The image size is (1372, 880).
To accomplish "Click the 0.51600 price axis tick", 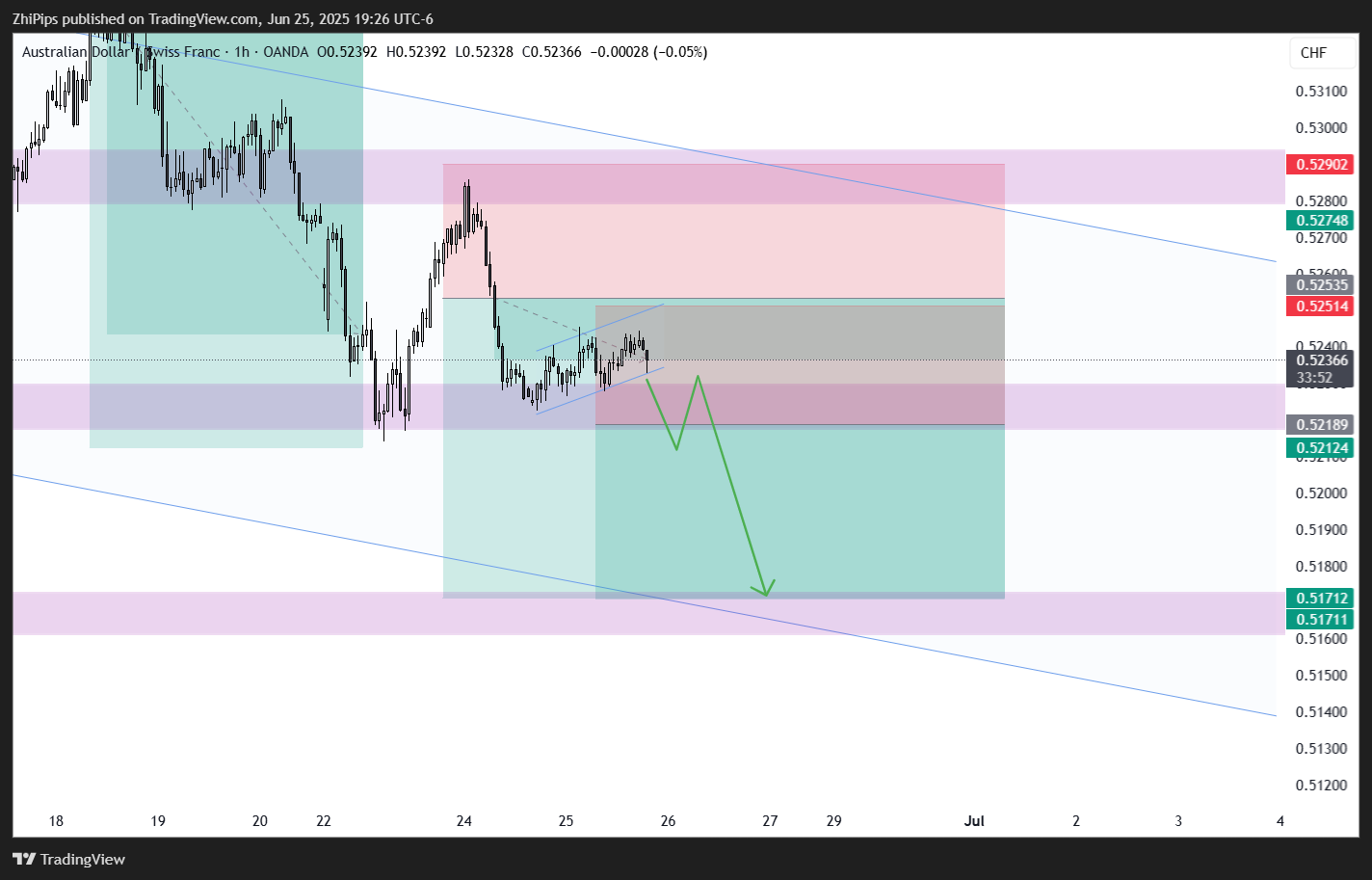I will click(x=1321, y=639).
